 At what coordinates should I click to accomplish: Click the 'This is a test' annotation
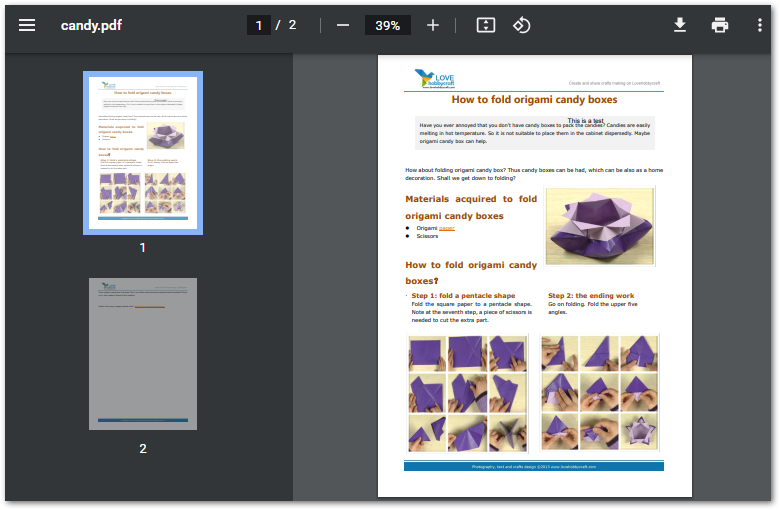(x=585, y=121)
